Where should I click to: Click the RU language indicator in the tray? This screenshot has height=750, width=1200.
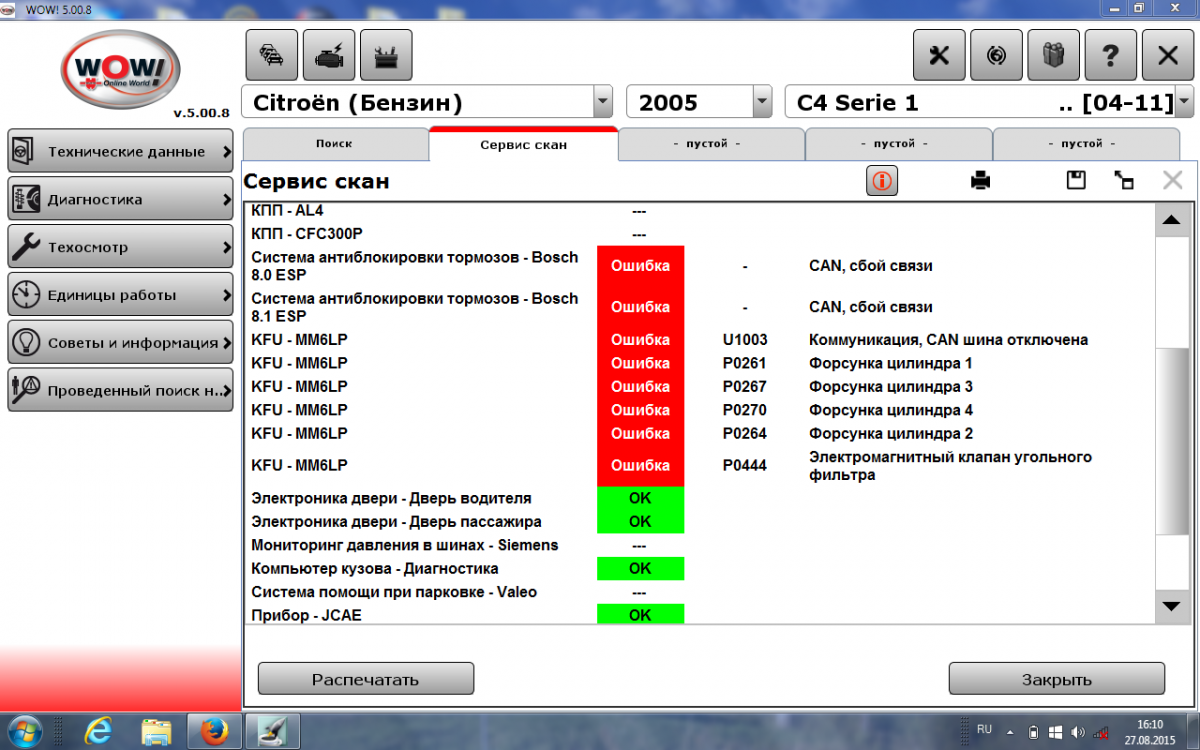click(984, 729)
